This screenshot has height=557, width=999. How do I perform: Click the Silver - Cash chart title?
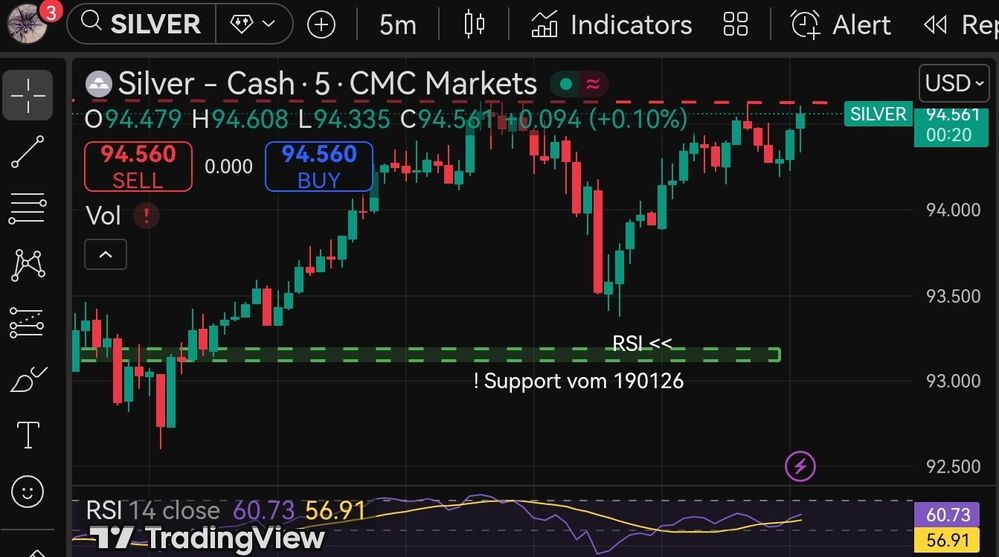tap(327, 83)
